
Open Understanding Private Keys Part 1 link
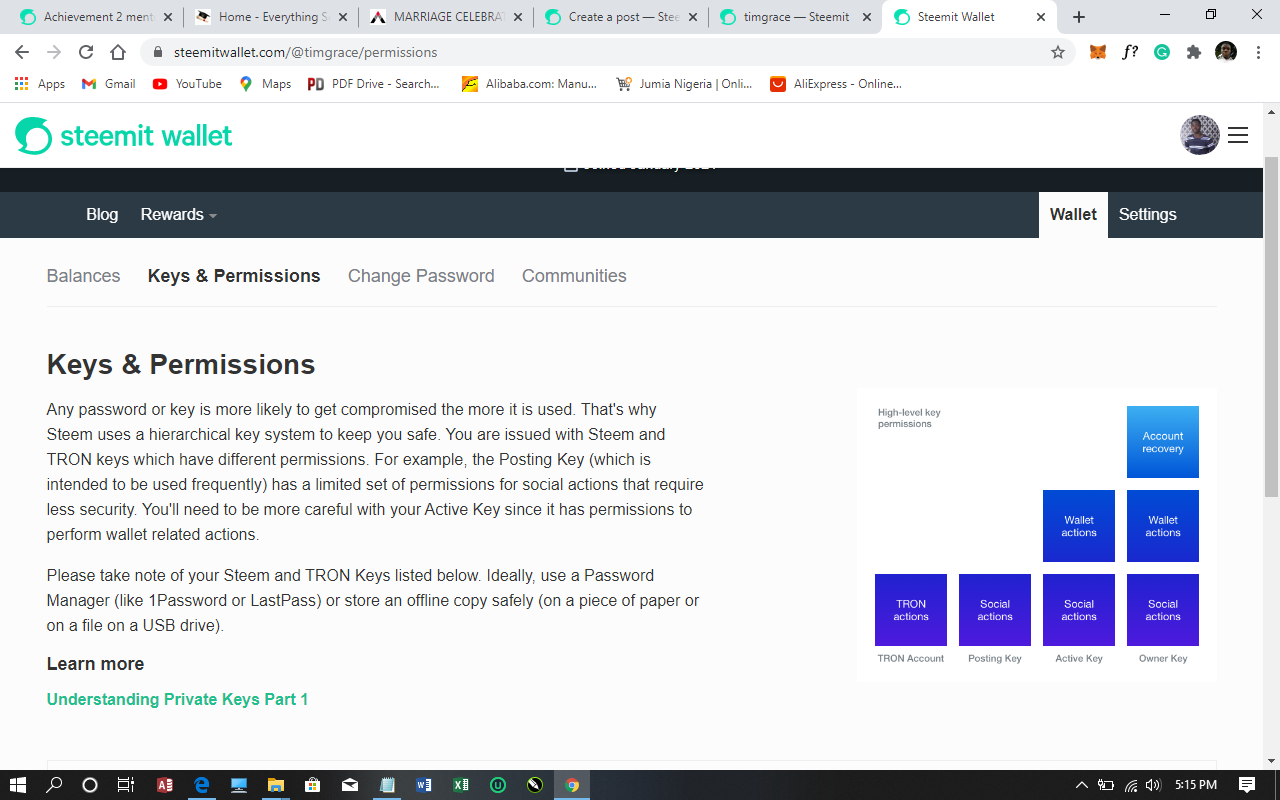(177, 699)
